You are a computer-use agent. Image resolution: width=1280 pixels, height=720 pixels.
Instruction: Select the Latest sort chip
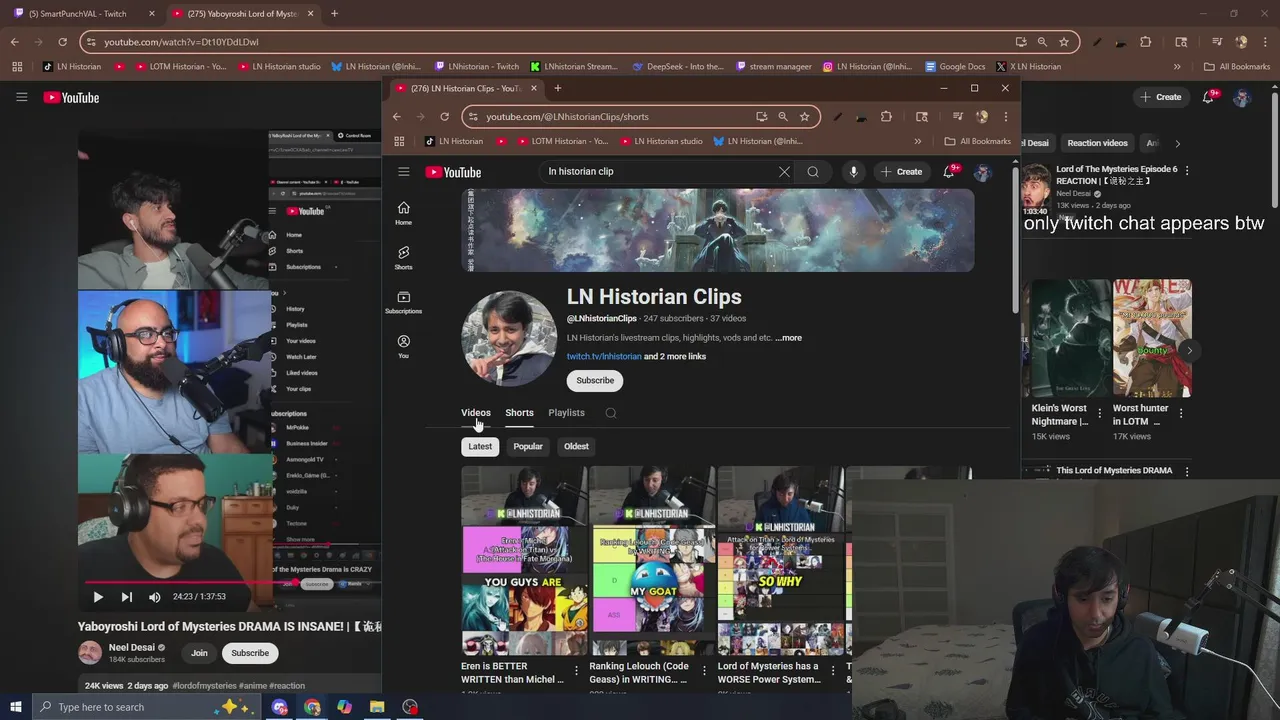pos(480,446)
